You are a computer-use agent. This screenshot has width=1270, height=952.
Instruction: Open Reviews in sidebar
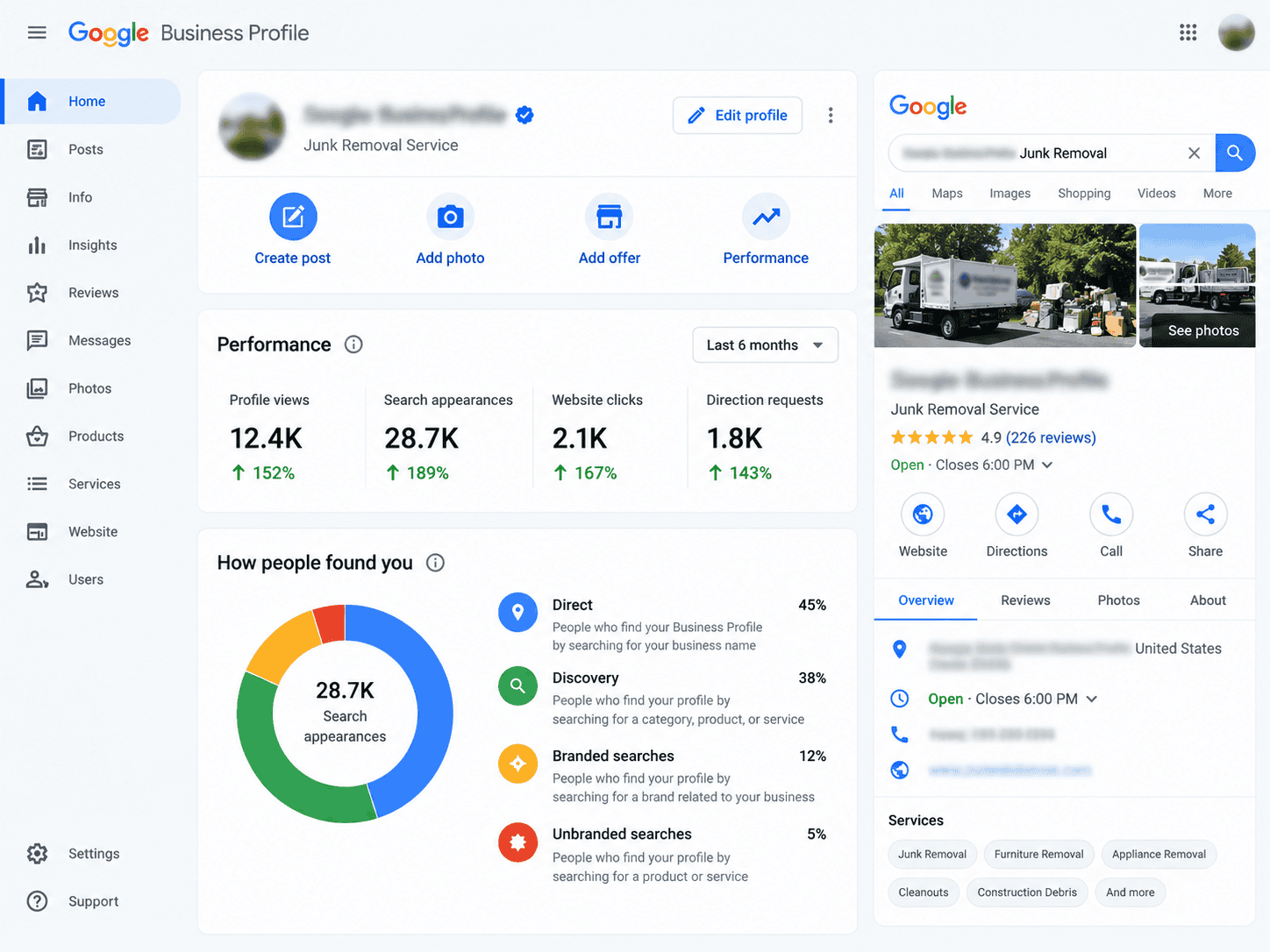[91, 293]
